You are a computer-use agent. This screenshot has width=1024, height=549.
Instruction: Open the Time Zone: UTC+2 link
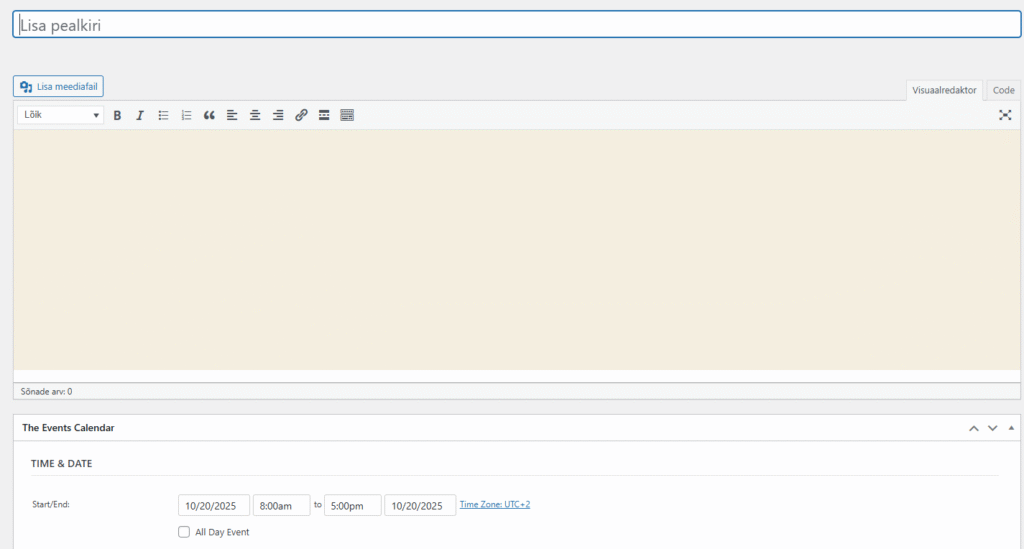[494, 505]
